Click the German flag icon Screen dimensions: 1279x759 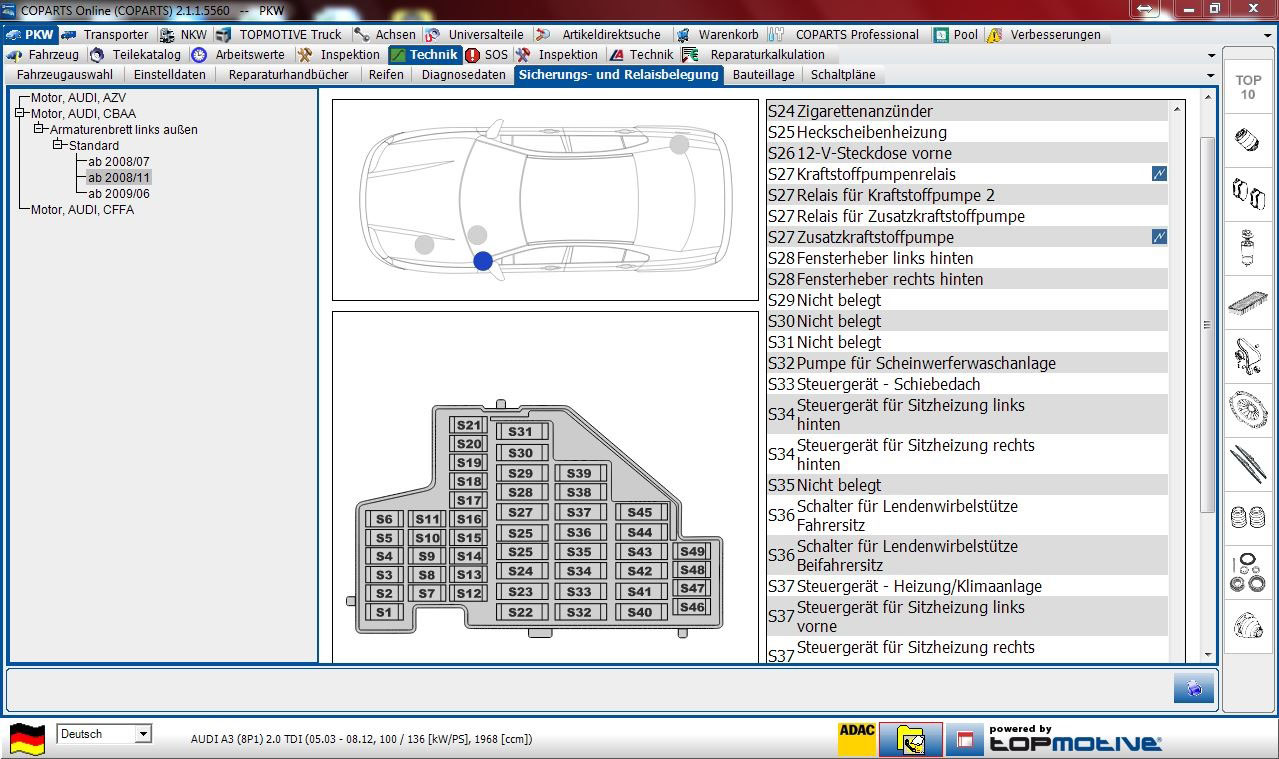click(27, 739)
